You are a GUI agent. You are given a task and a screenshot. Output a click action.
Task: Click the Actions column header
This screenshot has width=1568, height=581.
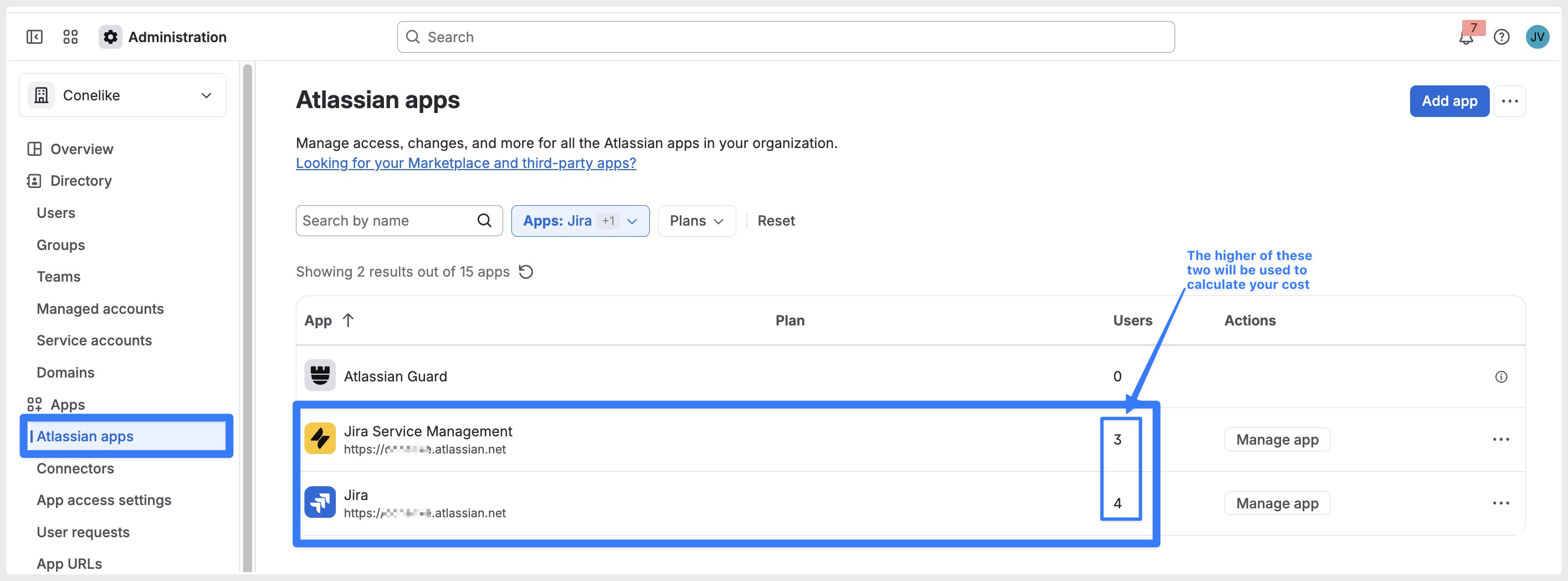click(1249, 320)
